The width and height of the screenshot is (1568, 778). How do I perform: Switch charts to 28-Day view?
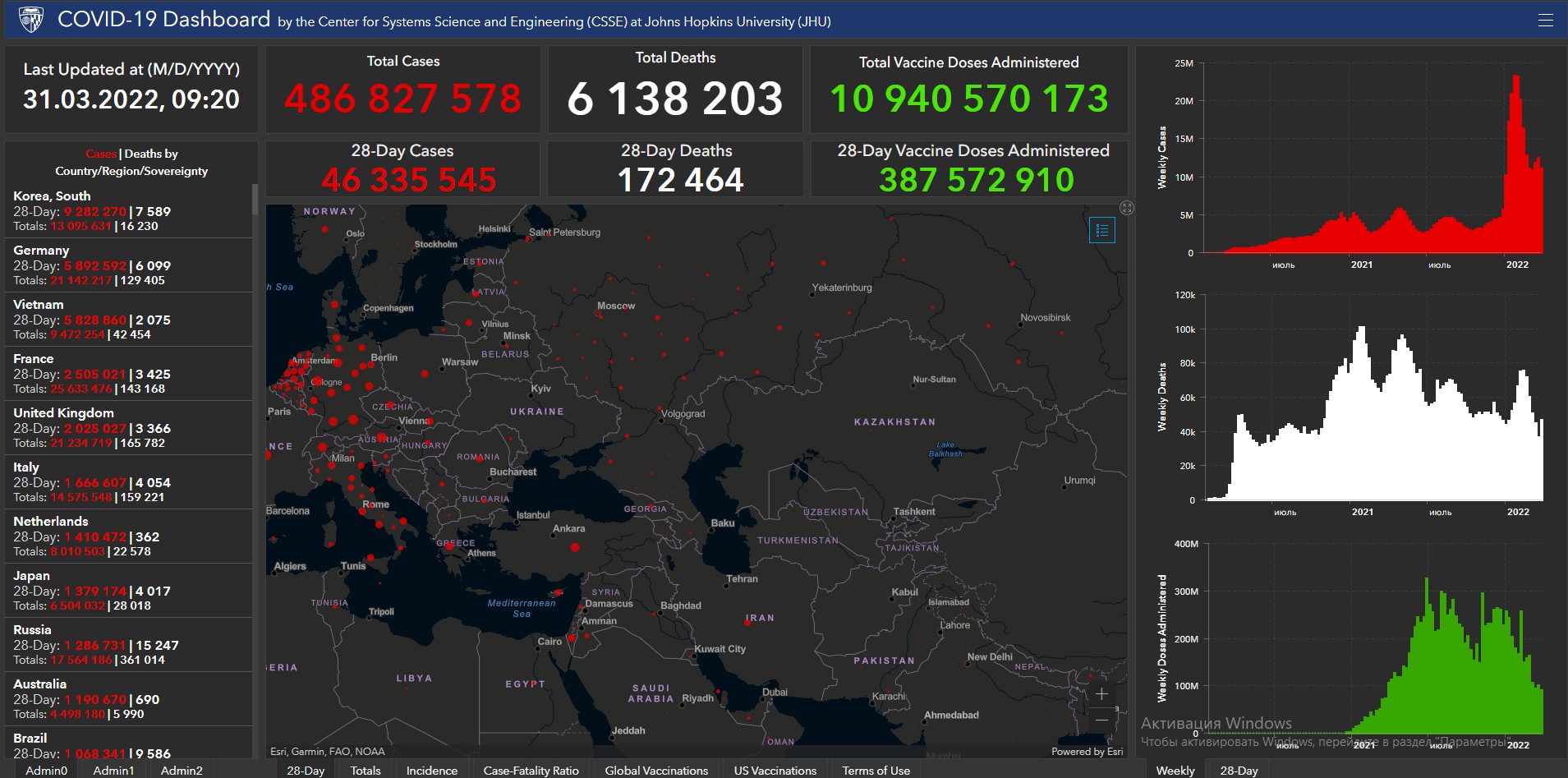1239,770
